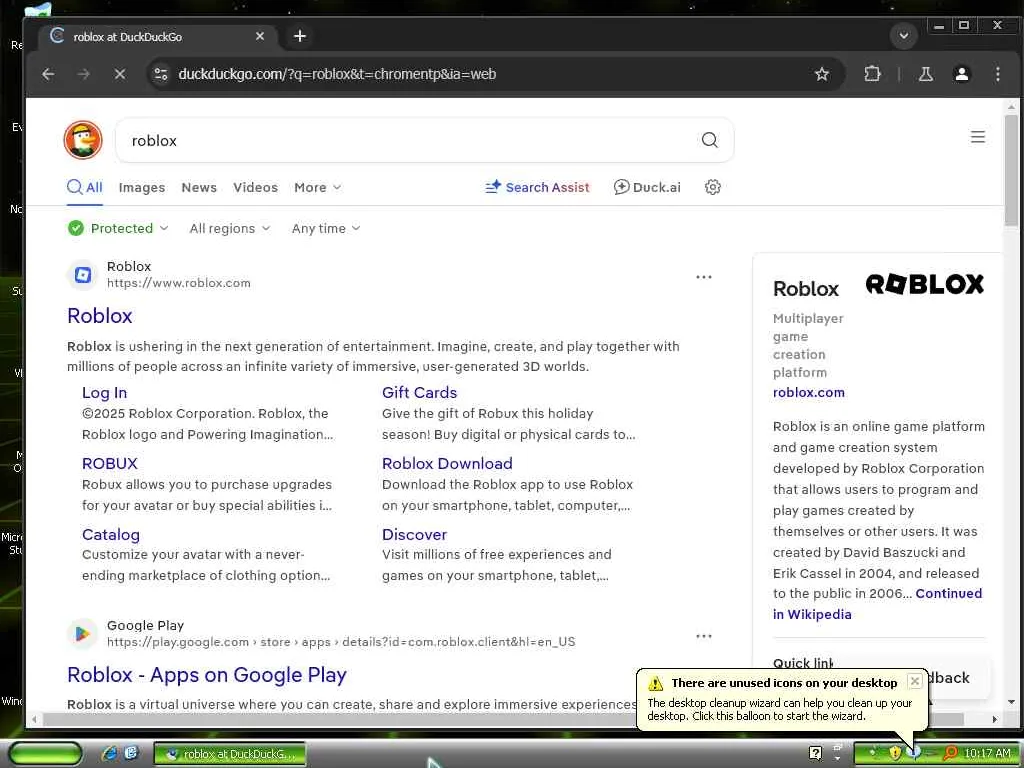Image resolution: width=1024 pixels, height=768 pixels.
Task: Click the vertical scrollbar thumb
Action: click(x=1011, y=170)
